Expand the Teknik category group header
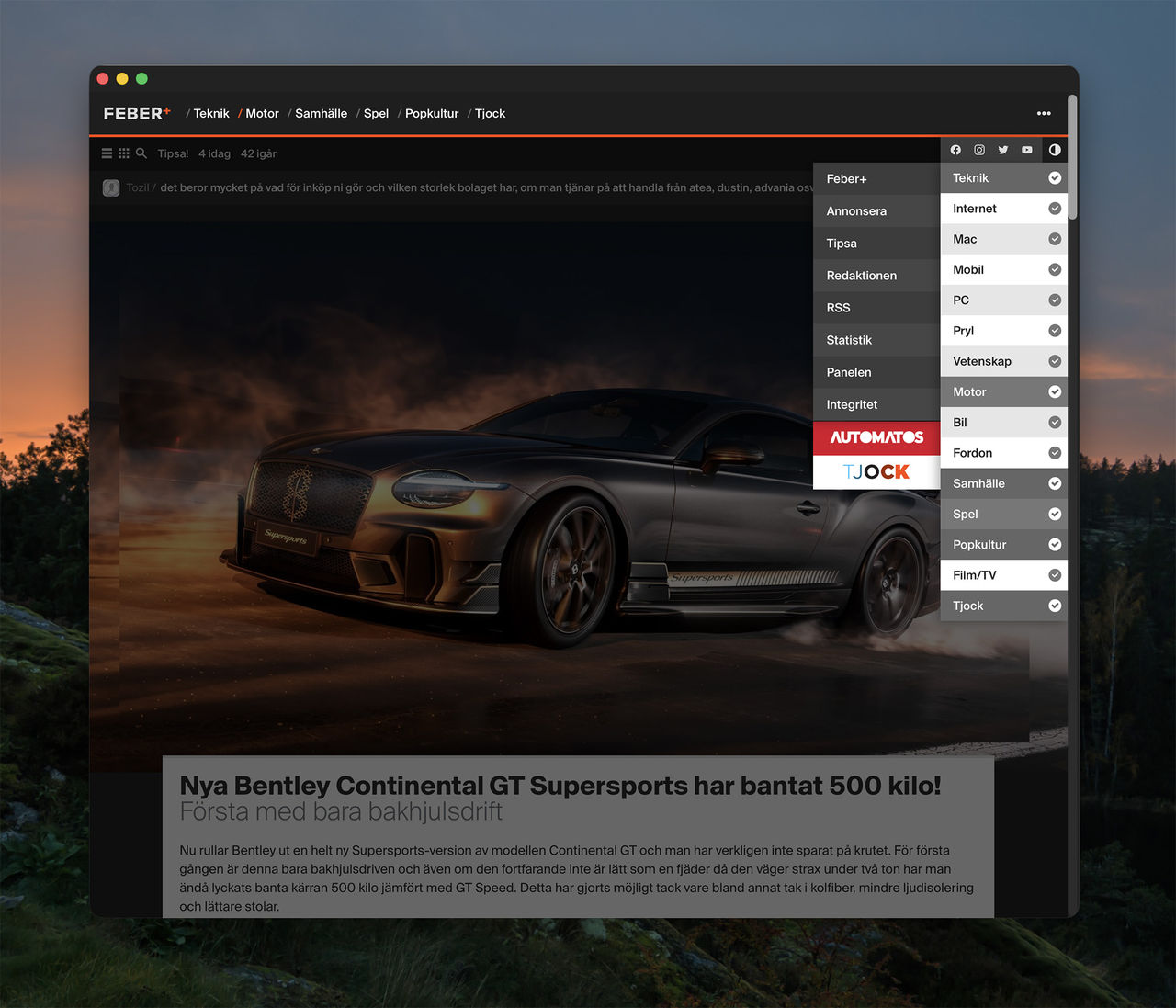Viewport: 1176px width, 1008px height. click(971, 178)
